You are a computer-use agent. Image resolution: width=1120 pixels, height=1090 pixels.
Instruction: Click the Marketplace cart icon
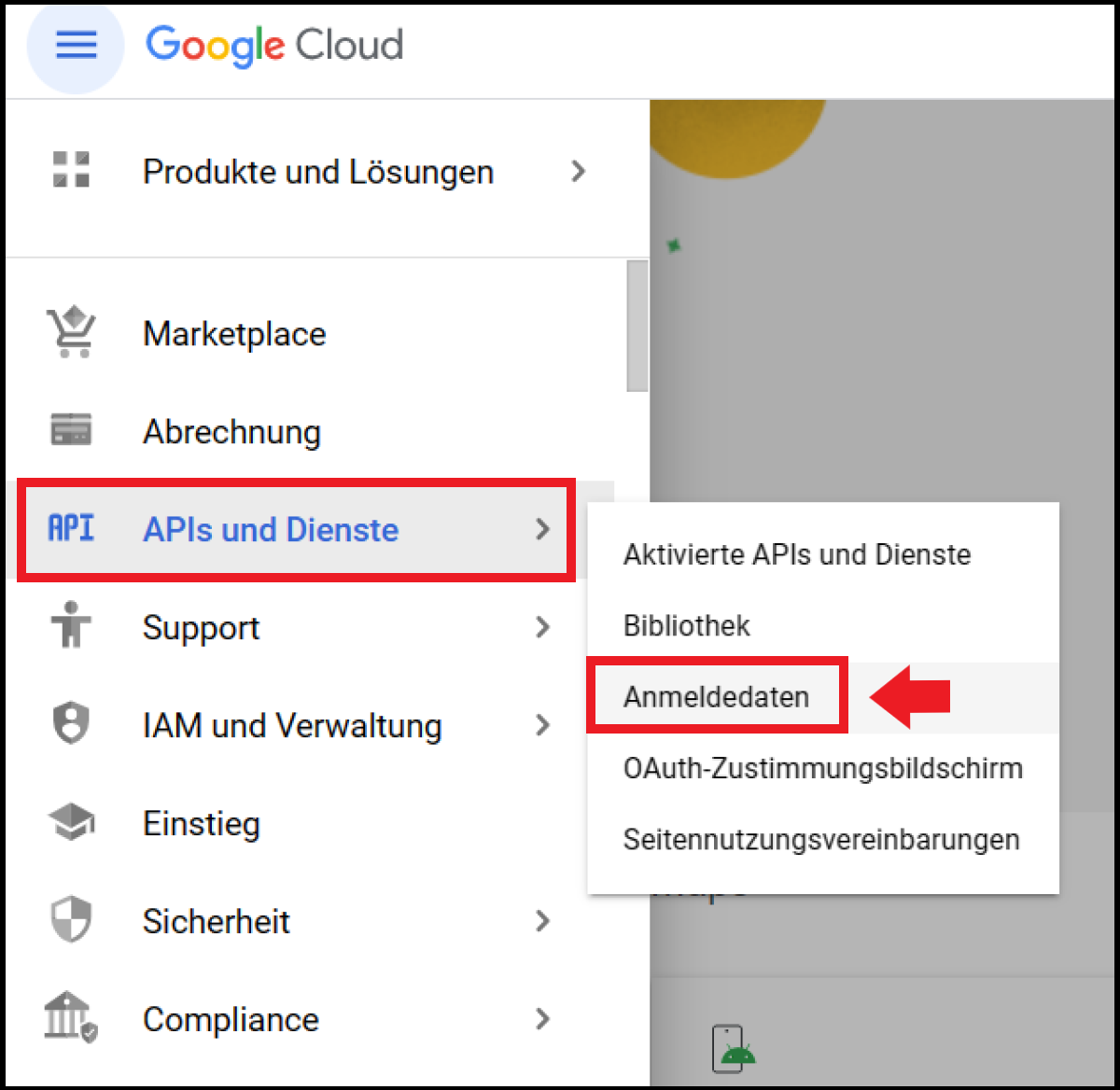click(x=72, y=333)
